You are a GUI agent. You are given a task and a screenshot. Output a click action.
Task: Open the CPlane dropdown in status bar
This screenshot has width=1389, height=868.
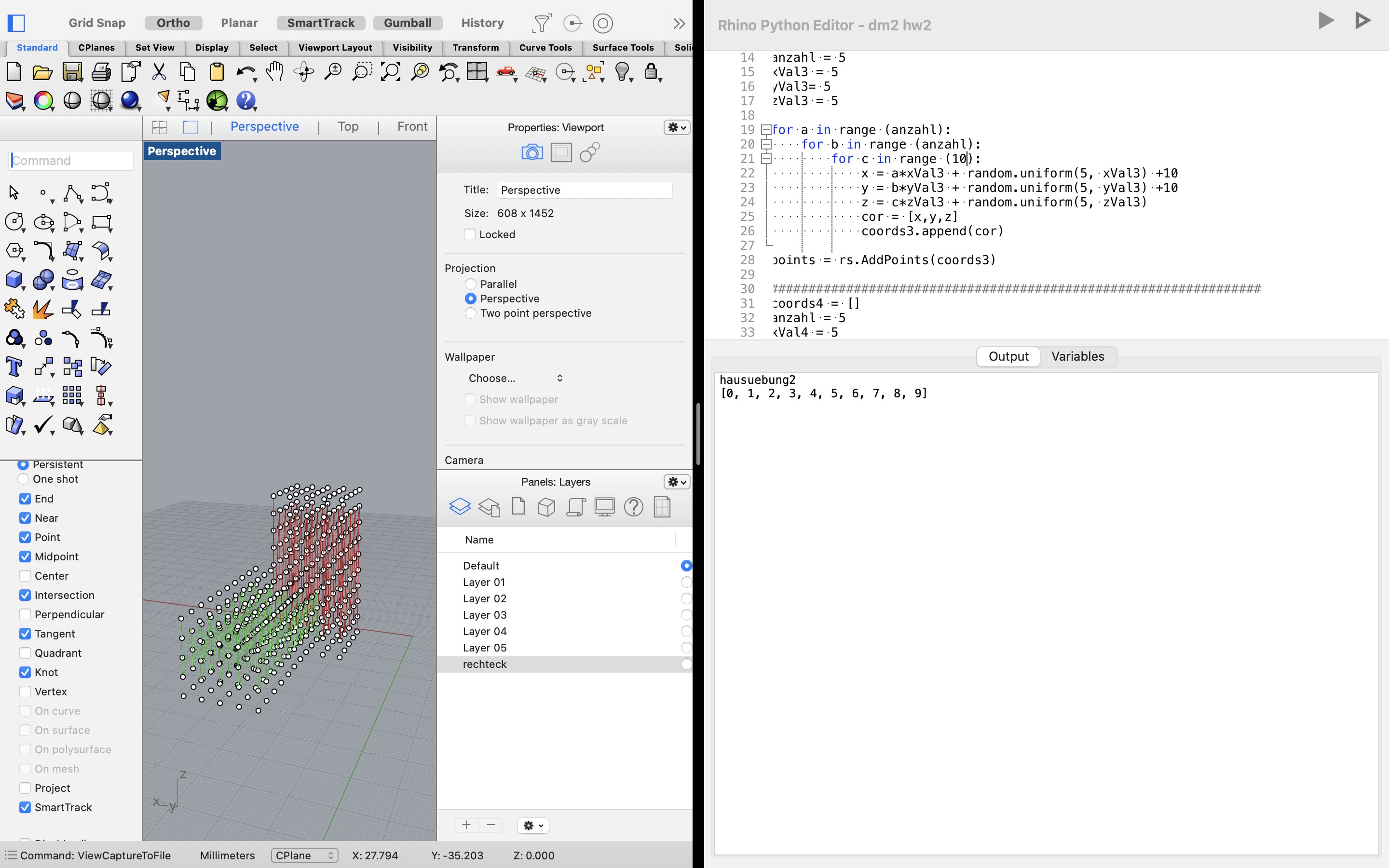(x=304, y=855)
